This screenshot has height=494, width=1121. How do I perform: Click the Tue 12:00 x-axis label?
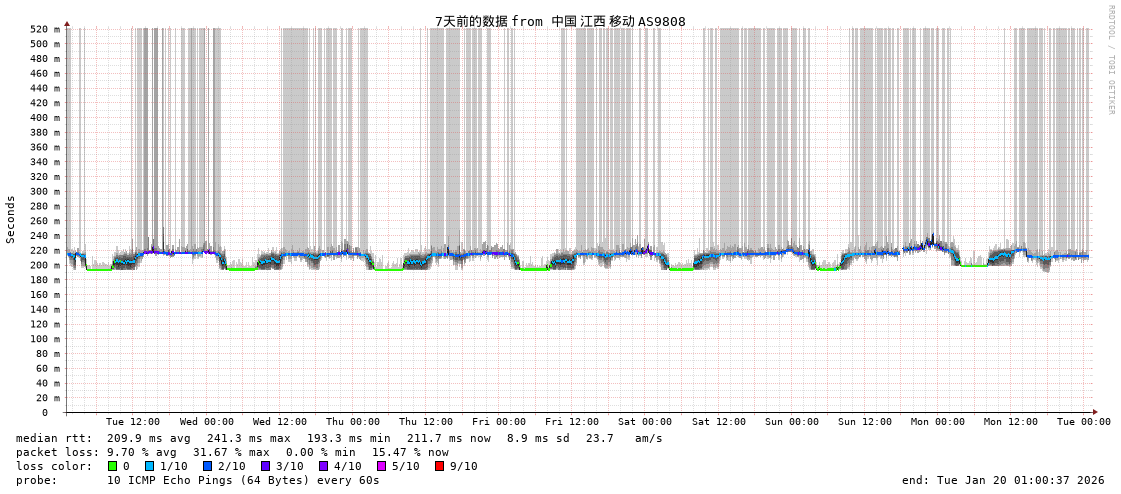coord(133,422)
